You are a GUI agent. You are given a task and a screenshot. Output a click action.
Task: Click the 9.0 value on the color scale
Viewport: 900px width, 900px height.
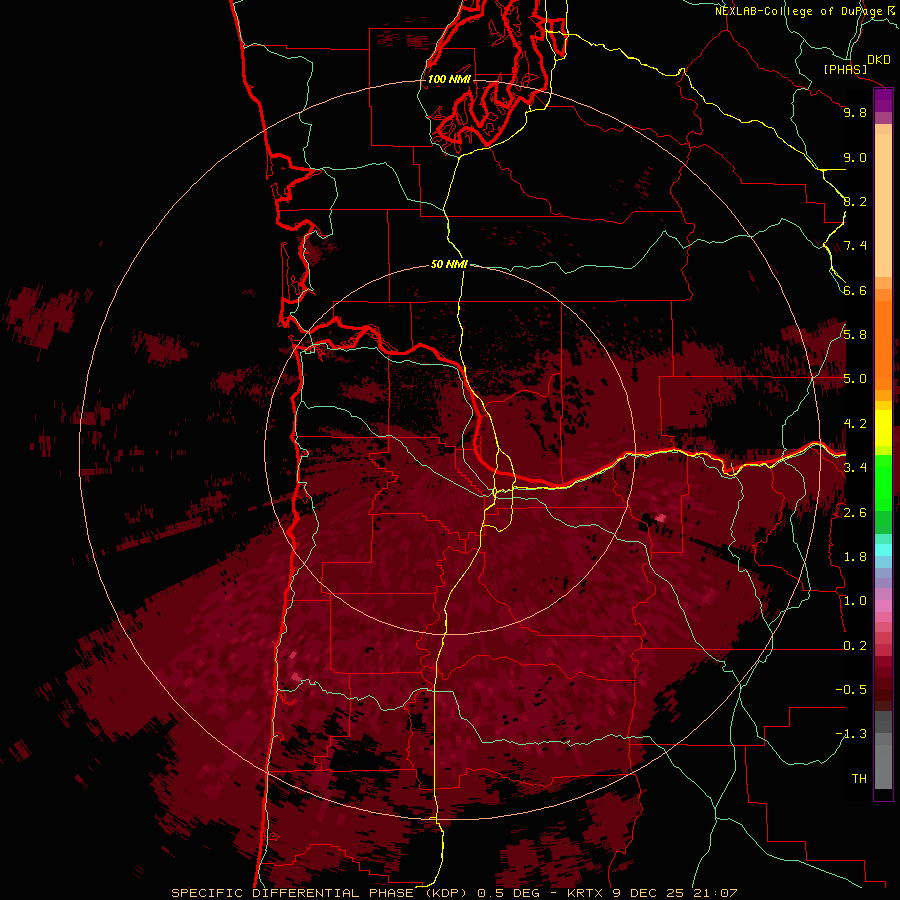(x=855, y=157)
